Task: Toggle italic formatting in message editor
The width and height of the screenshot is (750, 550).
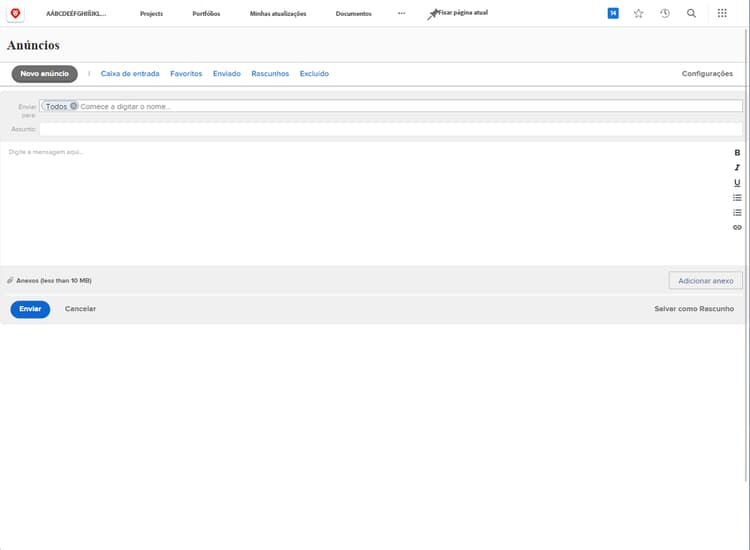Action: pos(737,167)
